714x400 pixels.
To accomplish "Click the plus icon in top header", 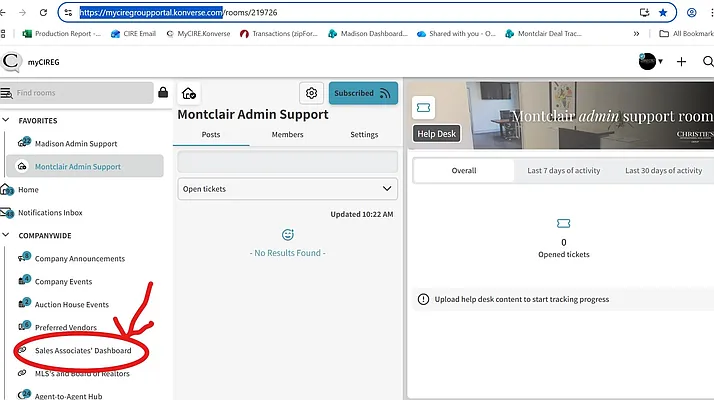I will 682,62.
